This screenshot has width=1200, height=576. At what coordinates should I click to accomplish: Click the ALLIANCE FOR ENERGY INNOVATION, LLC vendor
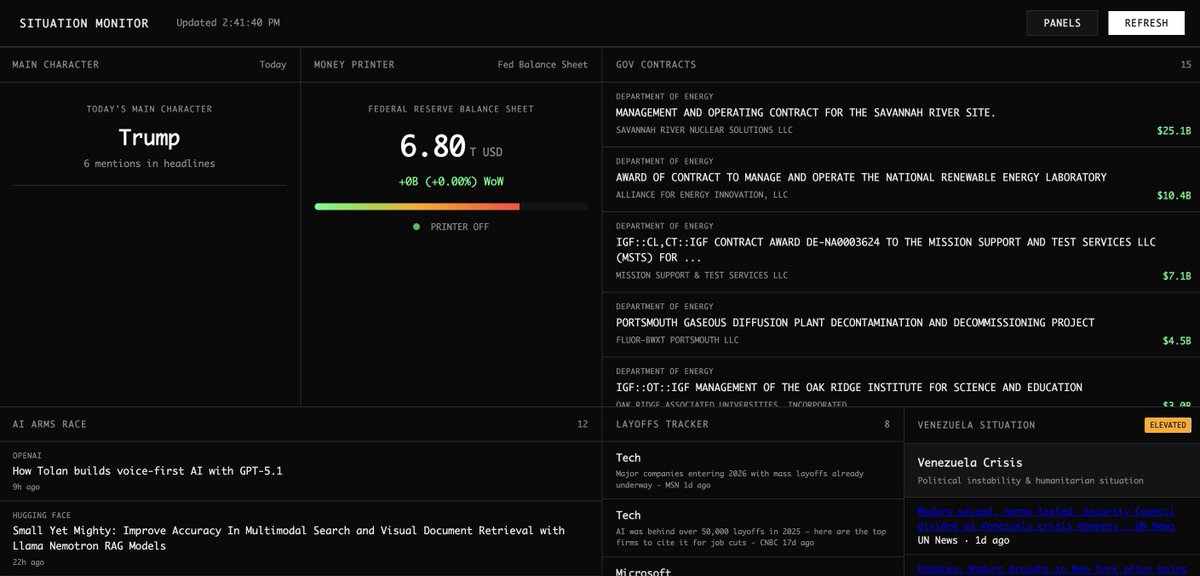point(701,195)
